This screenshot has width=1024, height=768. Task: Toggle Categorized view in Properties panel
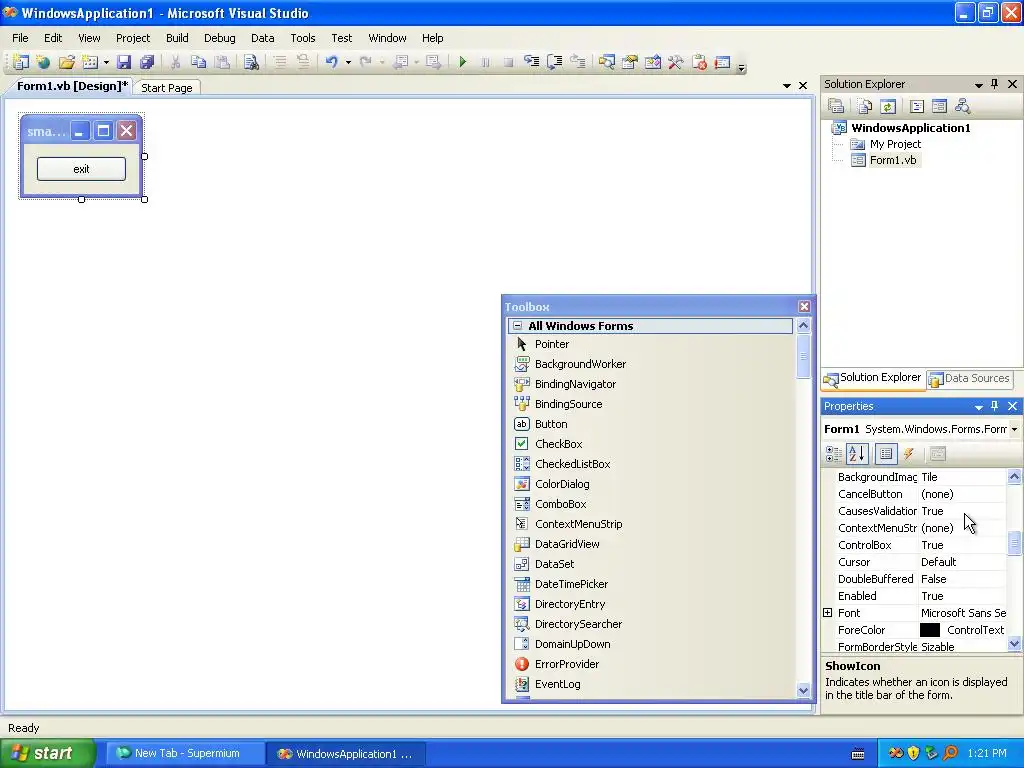coord(834,453)
